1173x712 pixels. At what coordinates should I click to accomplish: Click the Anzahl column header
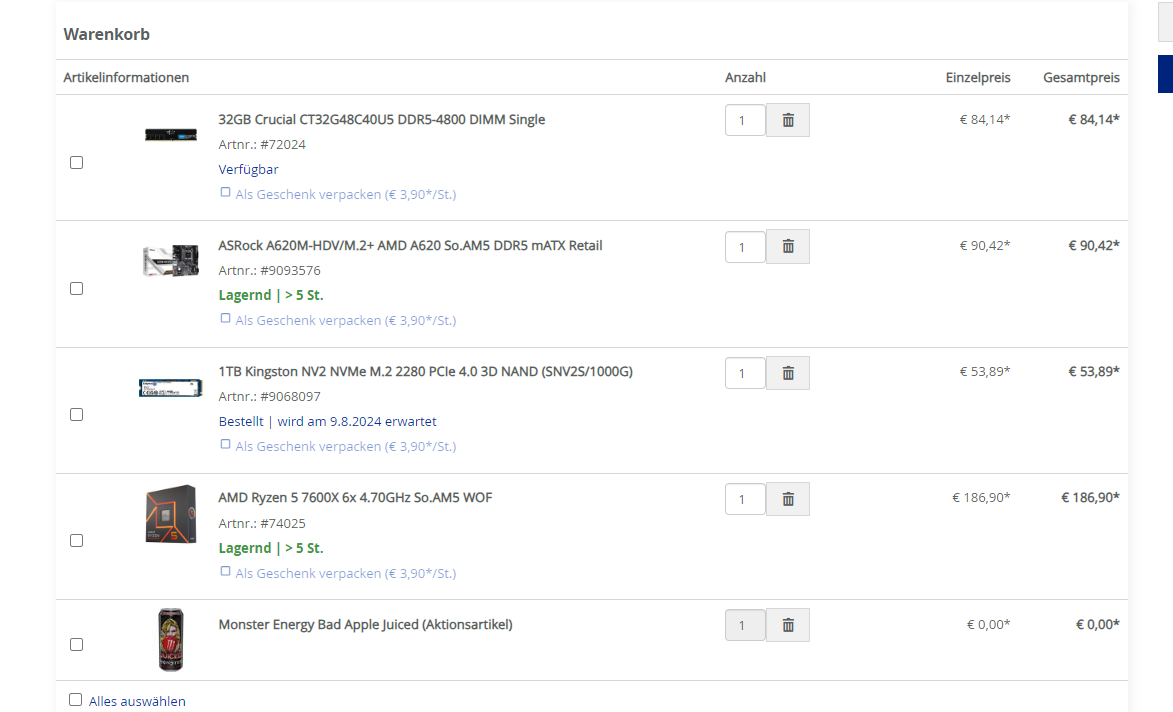coord(745,77)
